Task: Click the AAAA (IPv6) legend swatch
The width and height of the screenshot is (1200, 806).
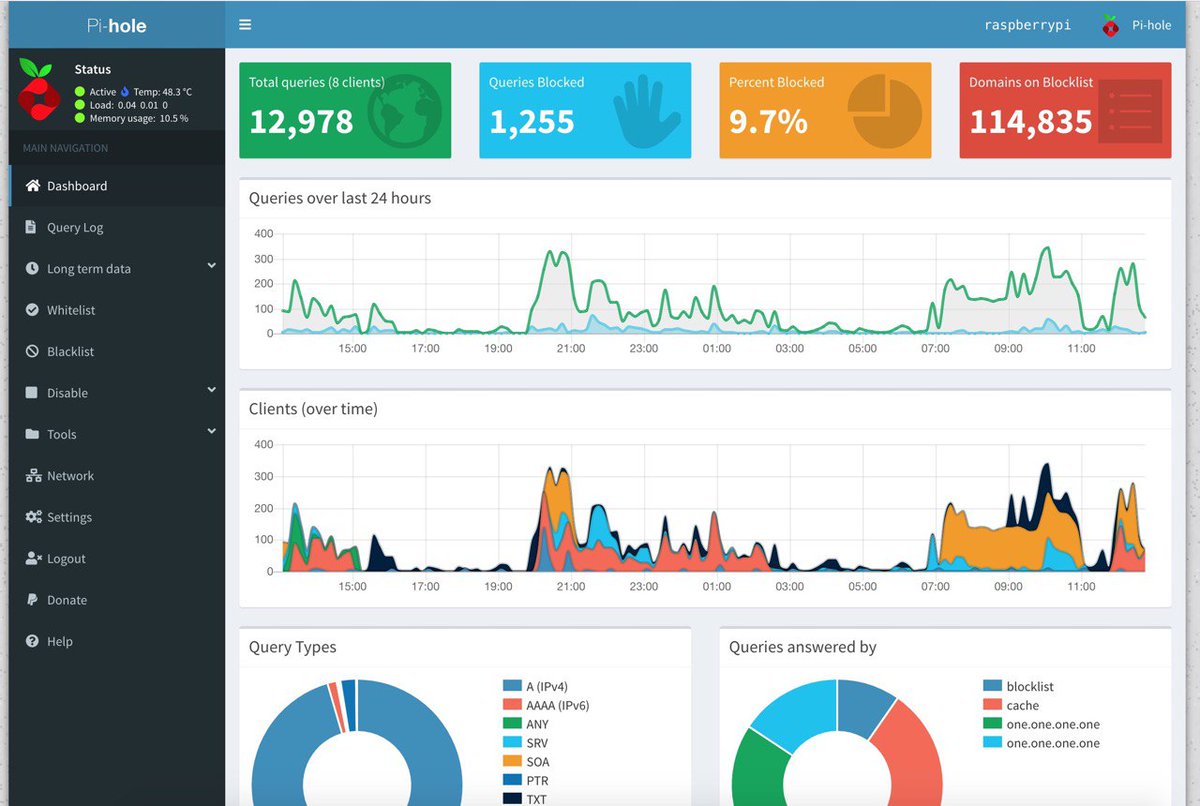Action: coord(512,705)
